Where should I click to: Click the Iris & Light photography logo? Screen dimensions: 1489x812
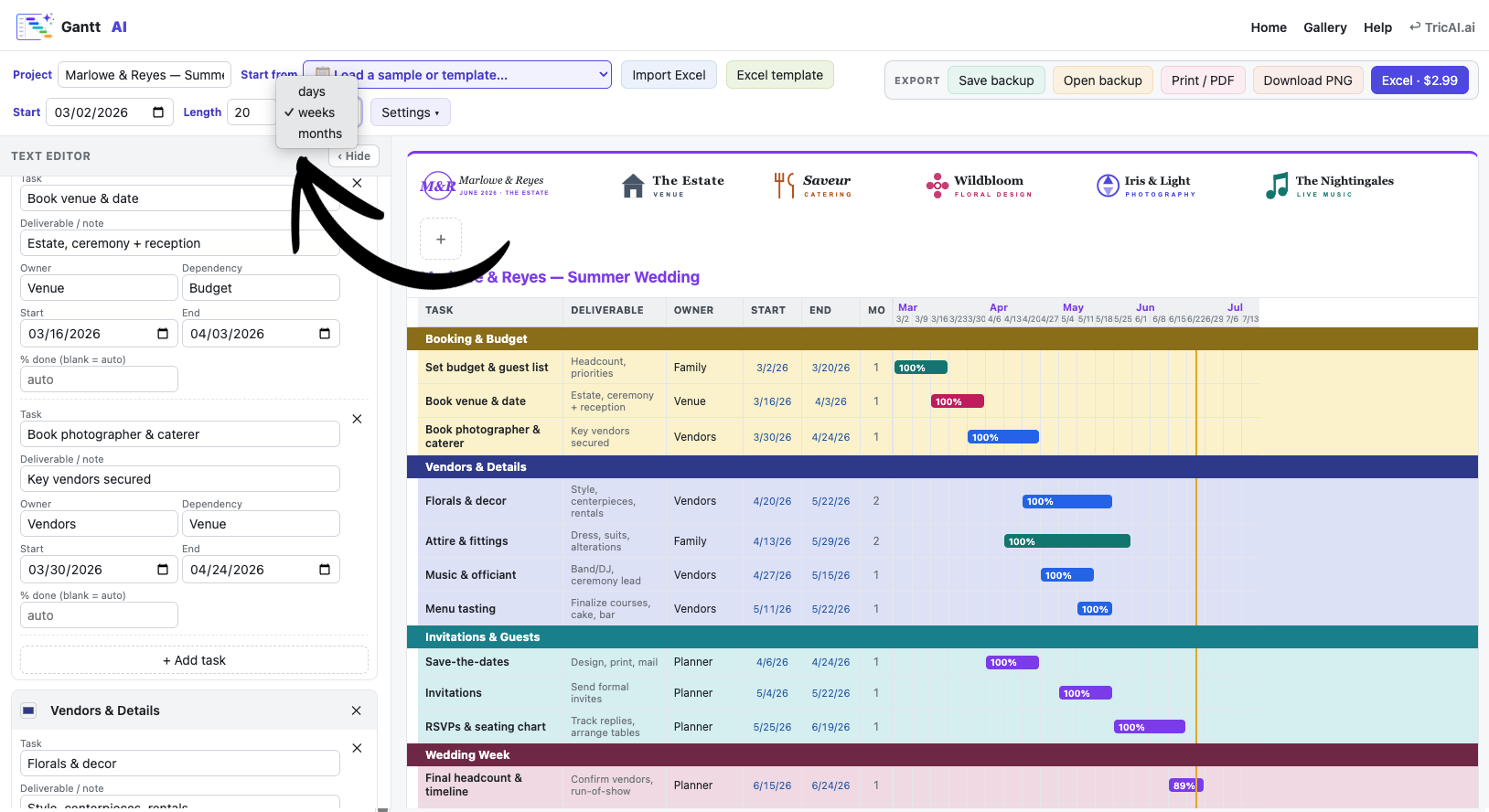1146,186
